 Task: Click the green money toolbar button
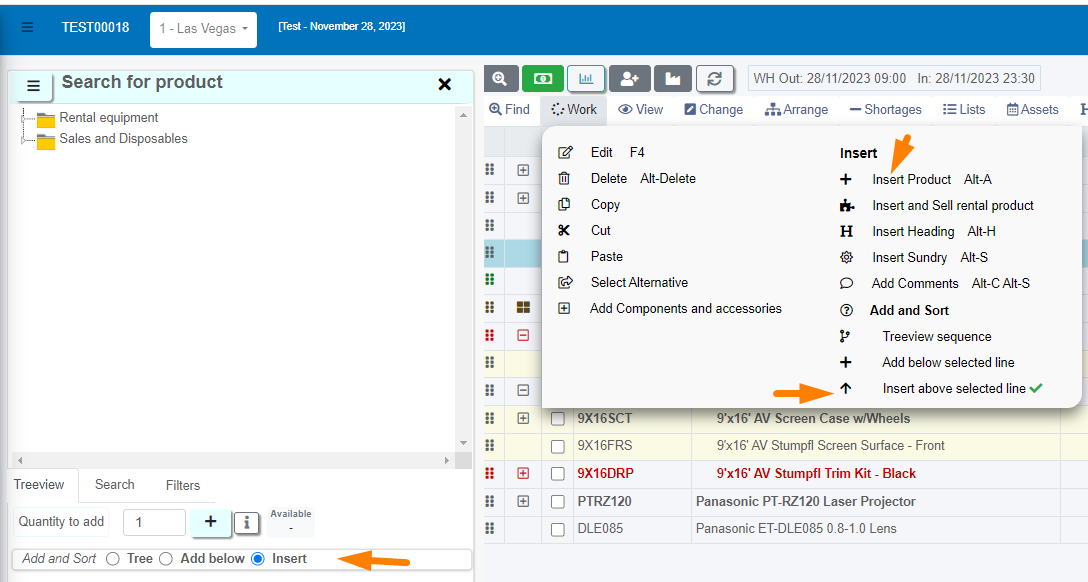(x=543, y=78)
